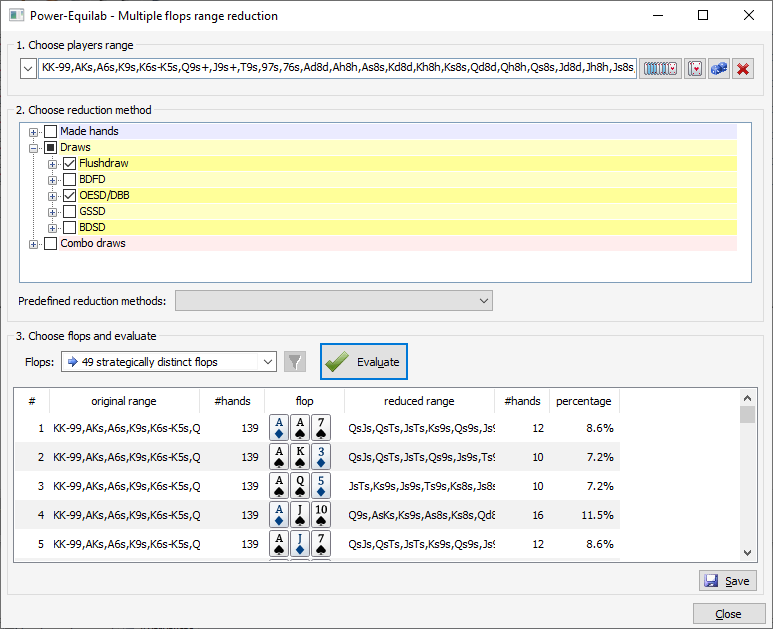Click the Queen of spades in row 3 flop
The width and height of the screenshot is (773, 629).
300,486
